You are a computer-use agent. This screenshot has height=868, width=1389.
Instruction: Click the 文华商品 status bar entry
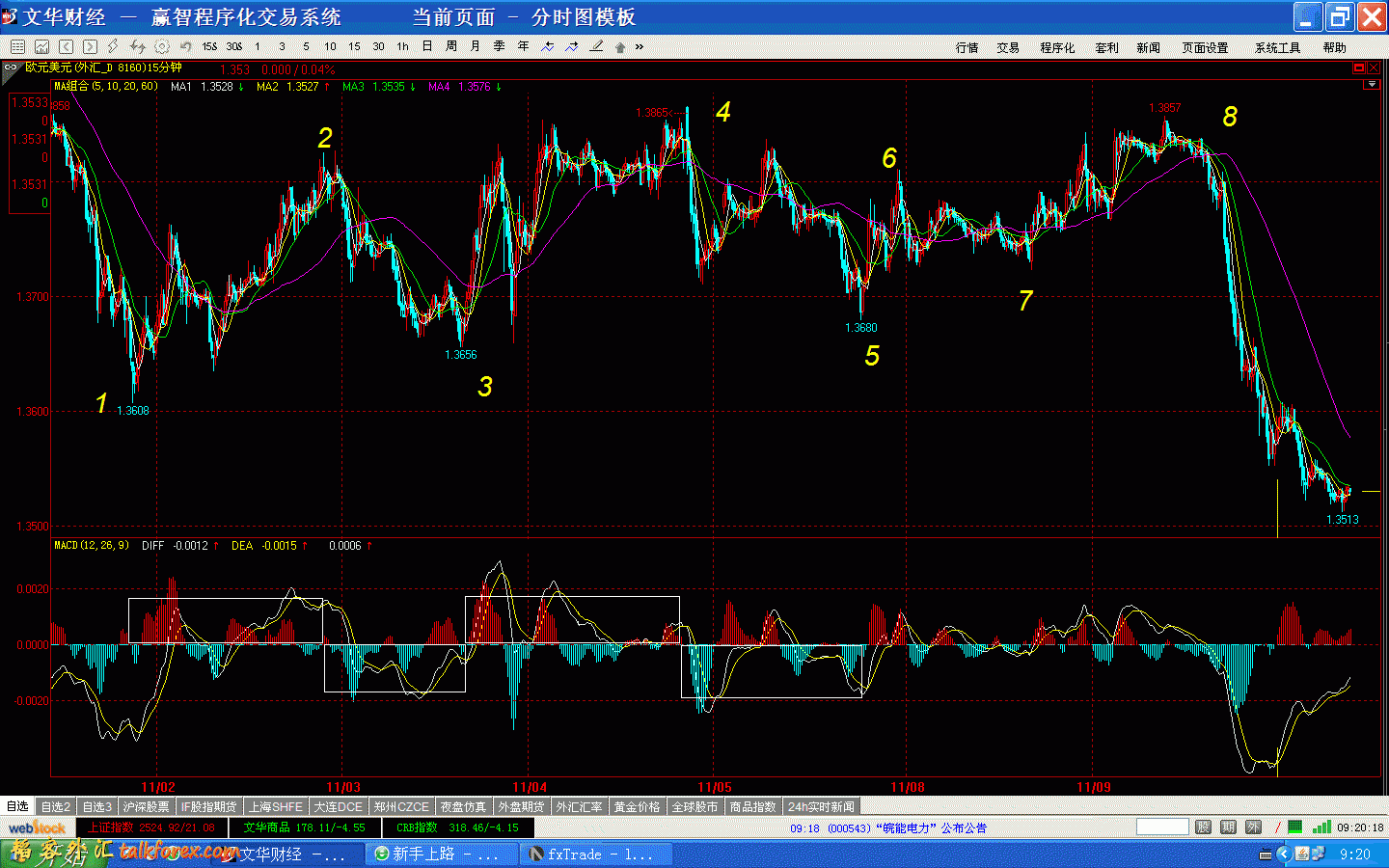305,827
